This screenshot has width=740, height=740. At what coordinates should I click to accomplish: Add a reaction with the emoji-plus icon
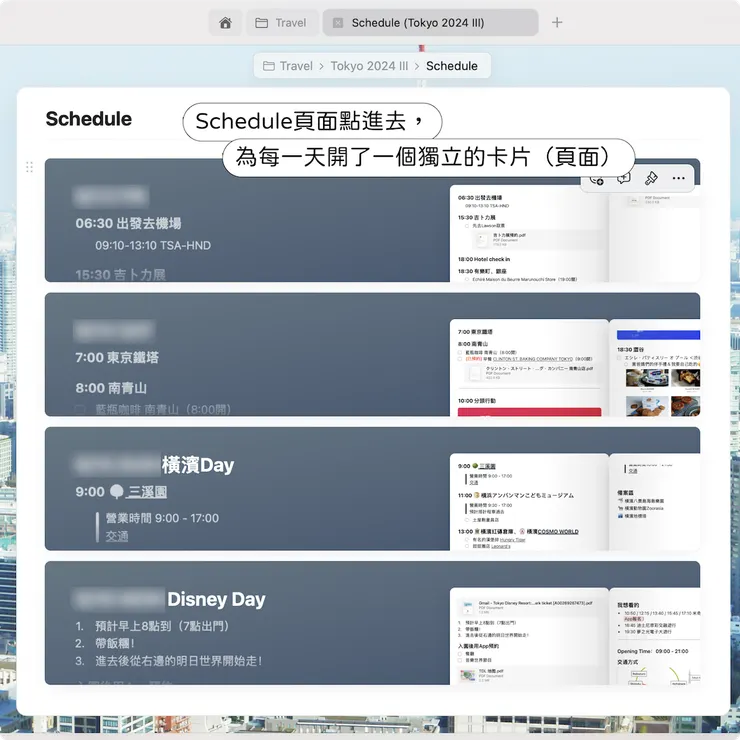597,179
